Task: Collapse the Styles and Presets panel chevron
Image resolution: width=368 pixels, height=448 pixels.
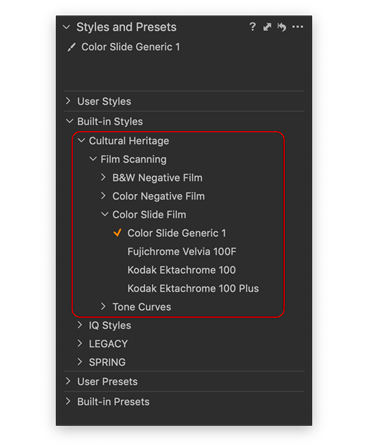Action: point(67,27)
